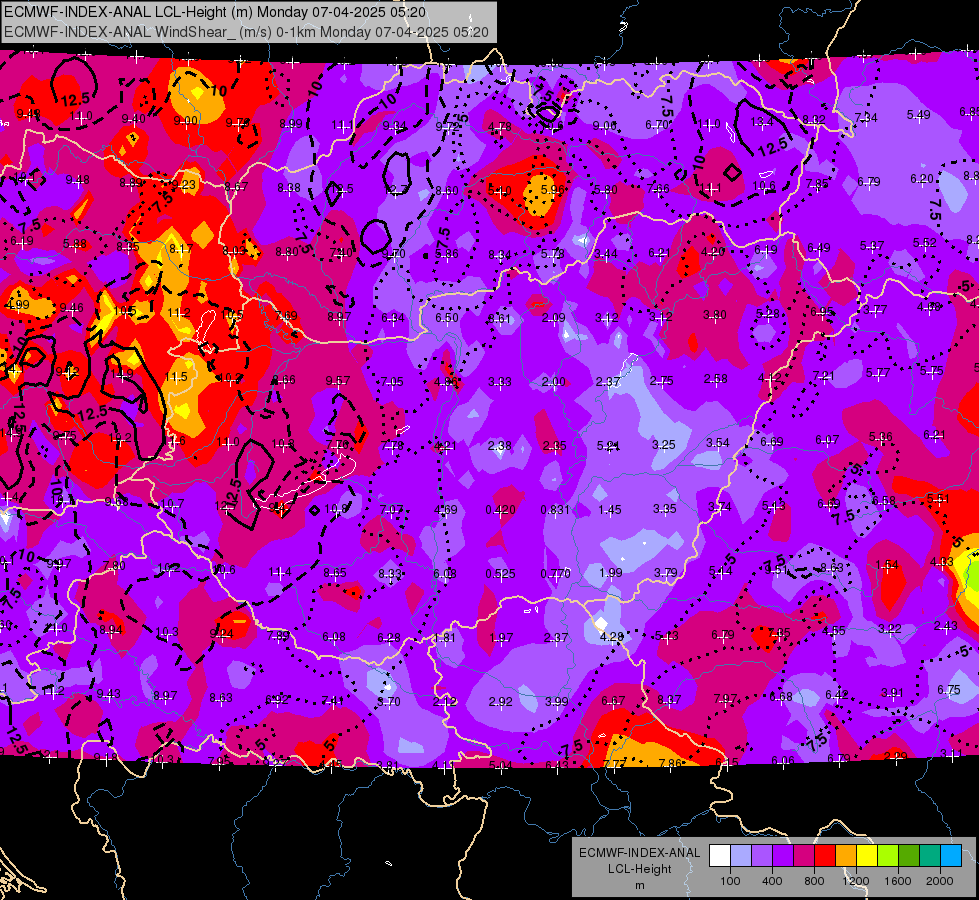Click the grid value 7.86 at bottom edge
The height and width of the screenshot is (900, 979).
point(669,763)
